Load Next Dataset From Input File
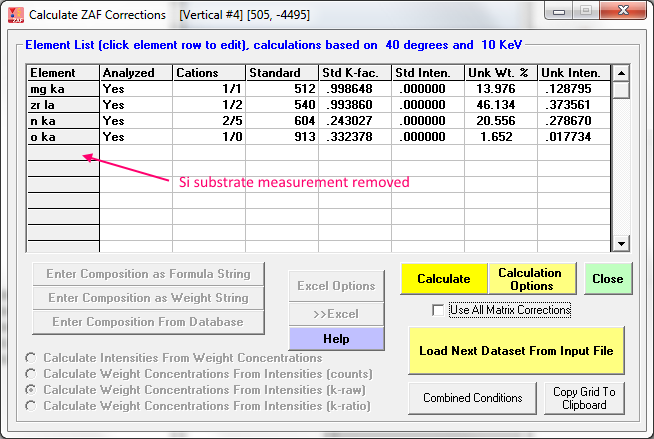 [516, 351]
